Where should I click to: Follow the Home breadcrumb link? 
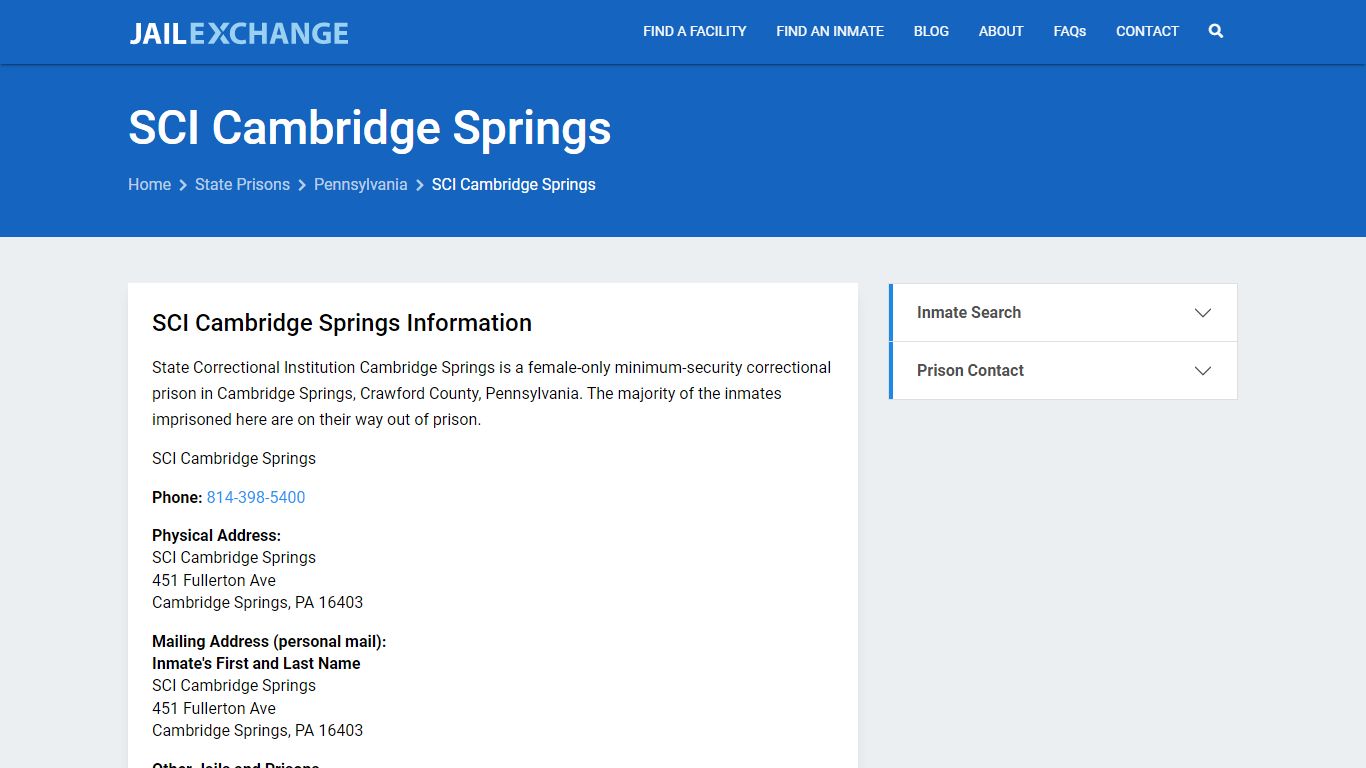point(149,184)
